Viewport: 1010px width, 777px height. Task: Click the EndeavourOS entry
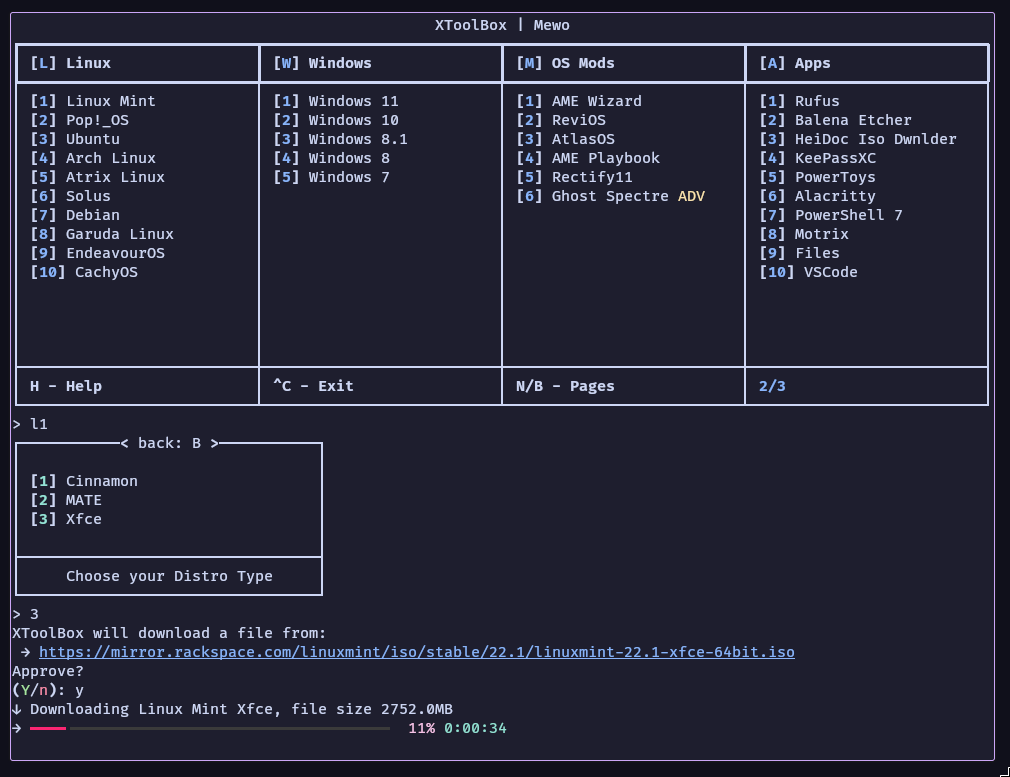click(97, 253)
